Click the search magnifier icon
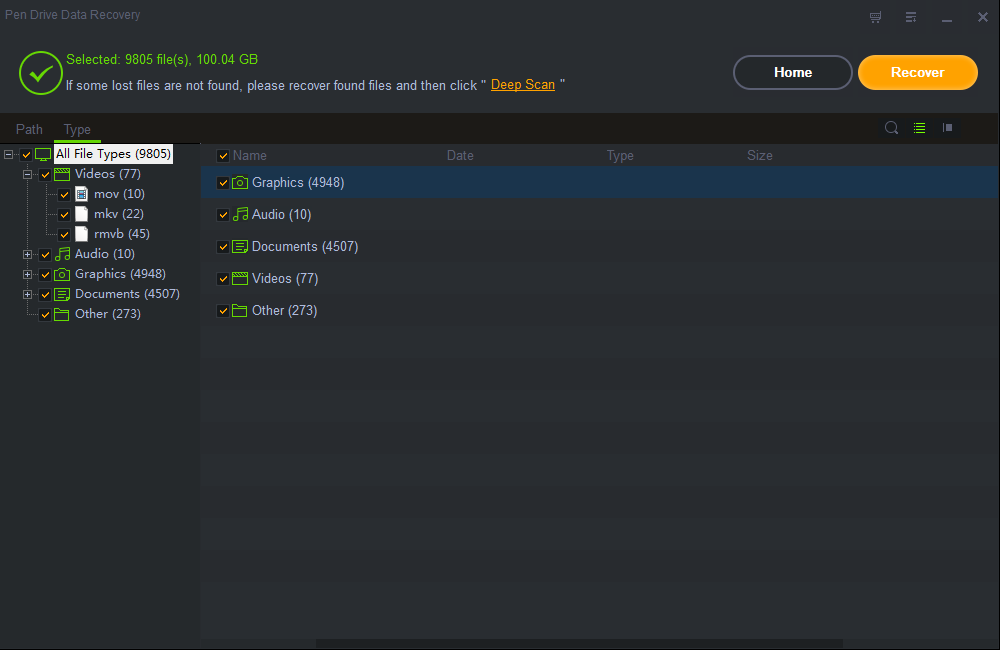The width and height of the screenshot is (1000, 650). click(891, 128)
